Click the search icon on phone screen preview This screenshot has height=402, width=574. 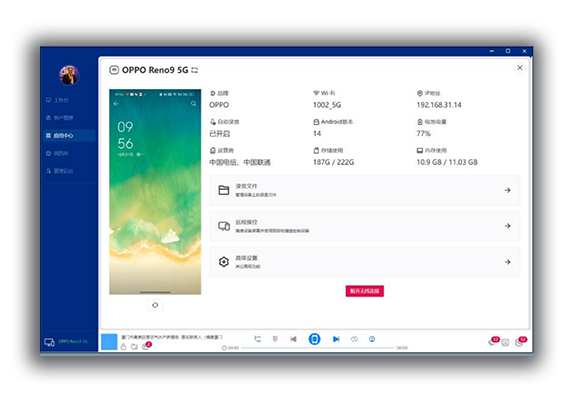pos(194,104)
